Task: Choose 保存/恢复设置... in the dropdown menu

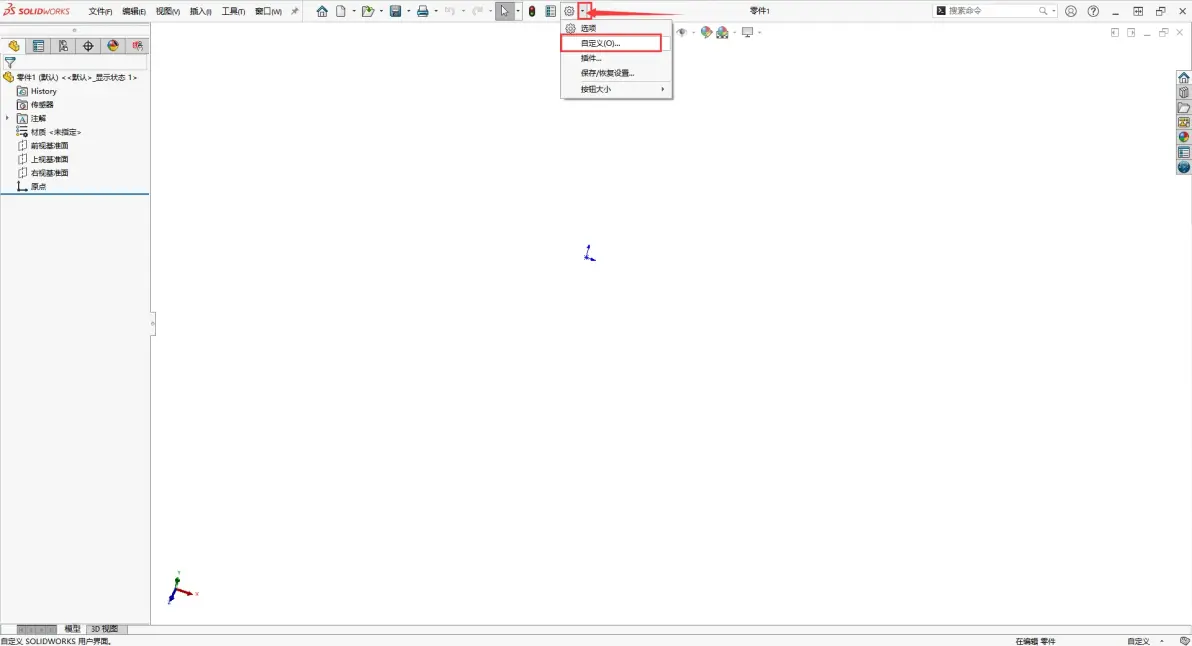Action: click(617, 73)
